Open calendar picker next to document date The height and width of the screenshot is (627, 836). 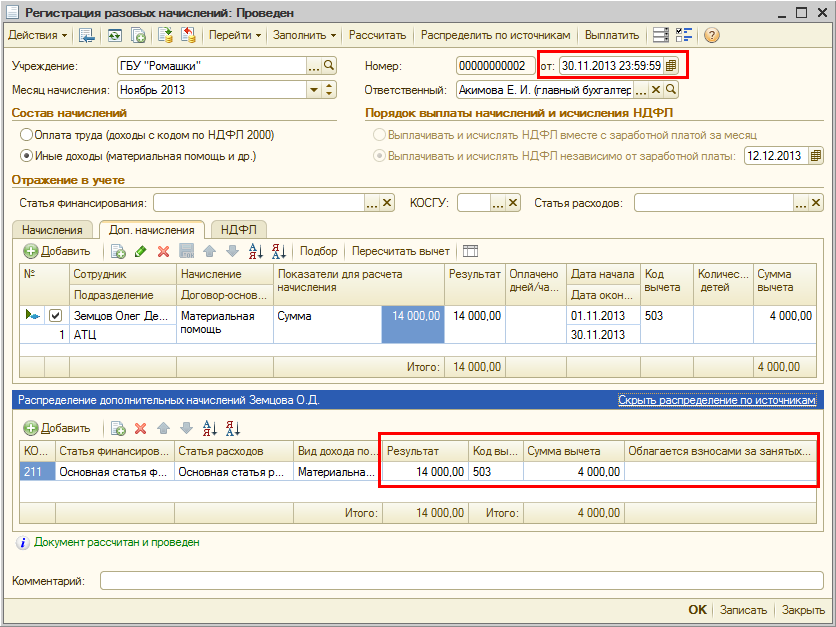[x=671, y=66]
